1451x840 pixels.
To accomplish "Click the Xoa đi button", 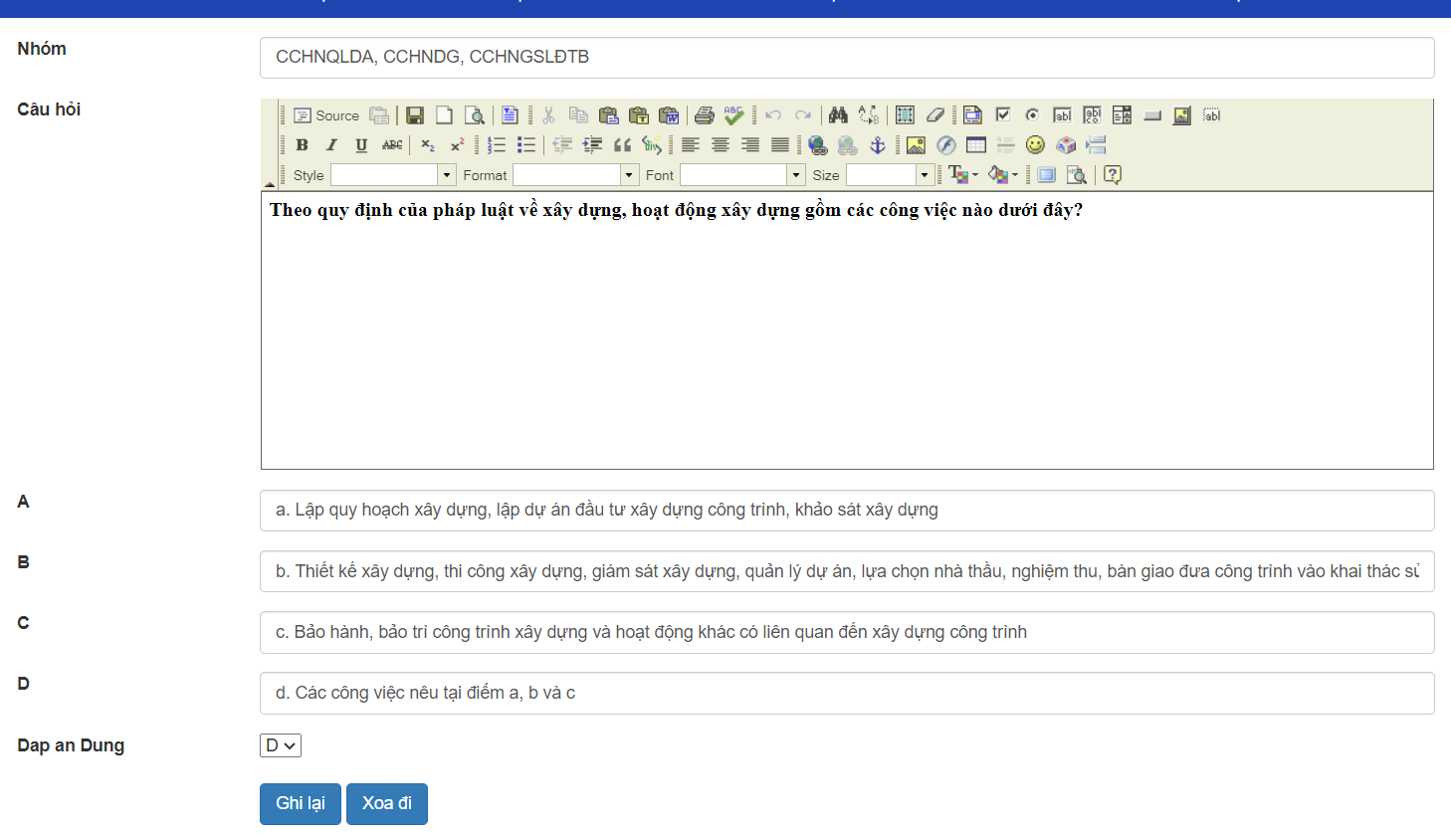I will click(386, 804).
